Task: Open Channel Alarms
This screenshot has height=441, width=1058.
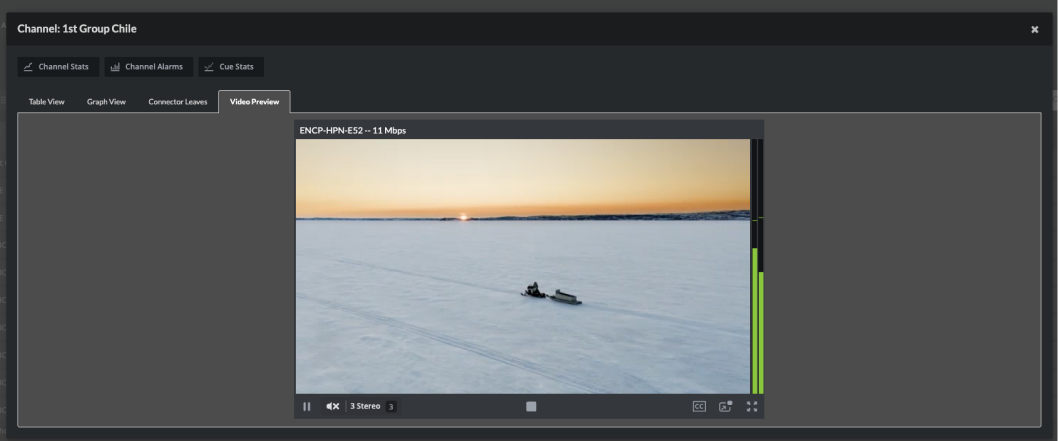Action: point(148,67)
